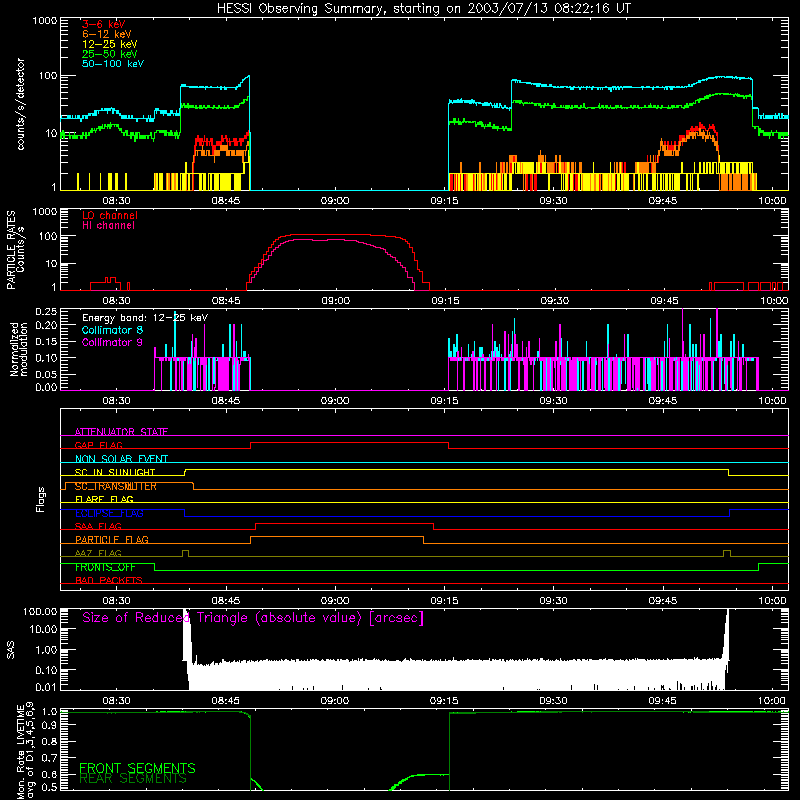Click the white SAS triangle-size band

click(457, 674)
